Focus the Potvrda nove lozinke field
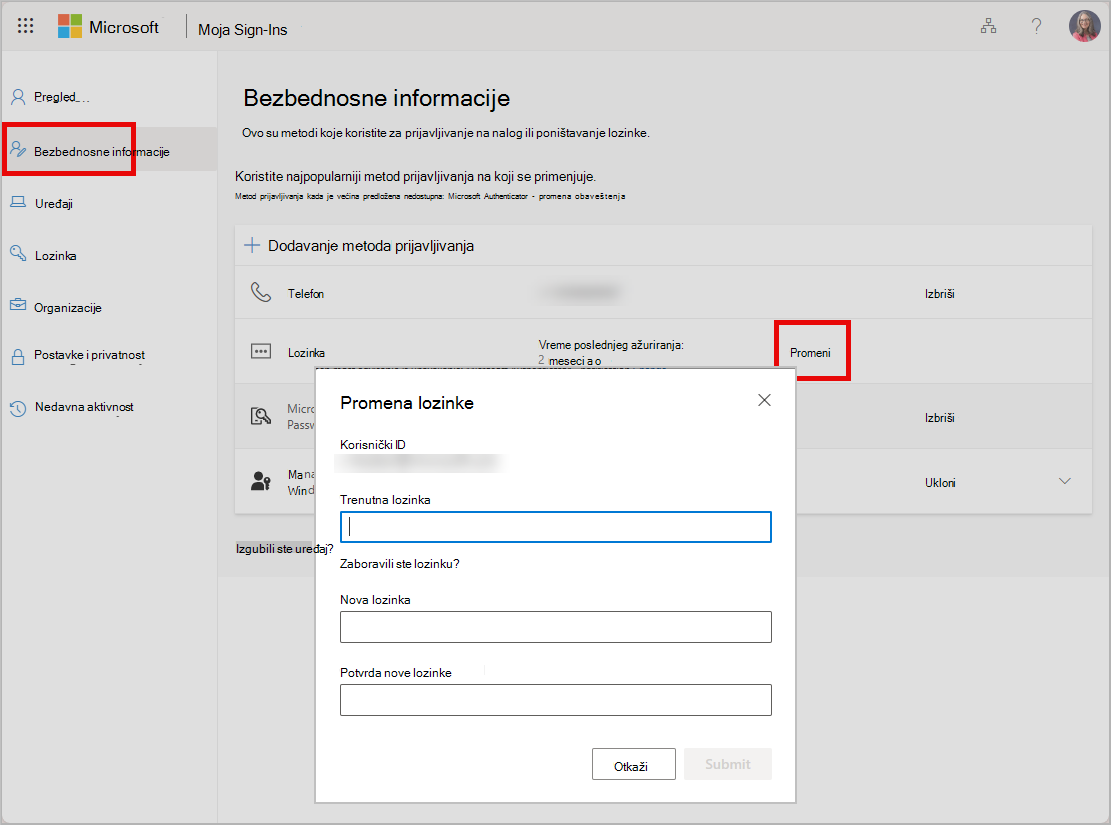Screen dimensions: 1111x825 [556, 700]
